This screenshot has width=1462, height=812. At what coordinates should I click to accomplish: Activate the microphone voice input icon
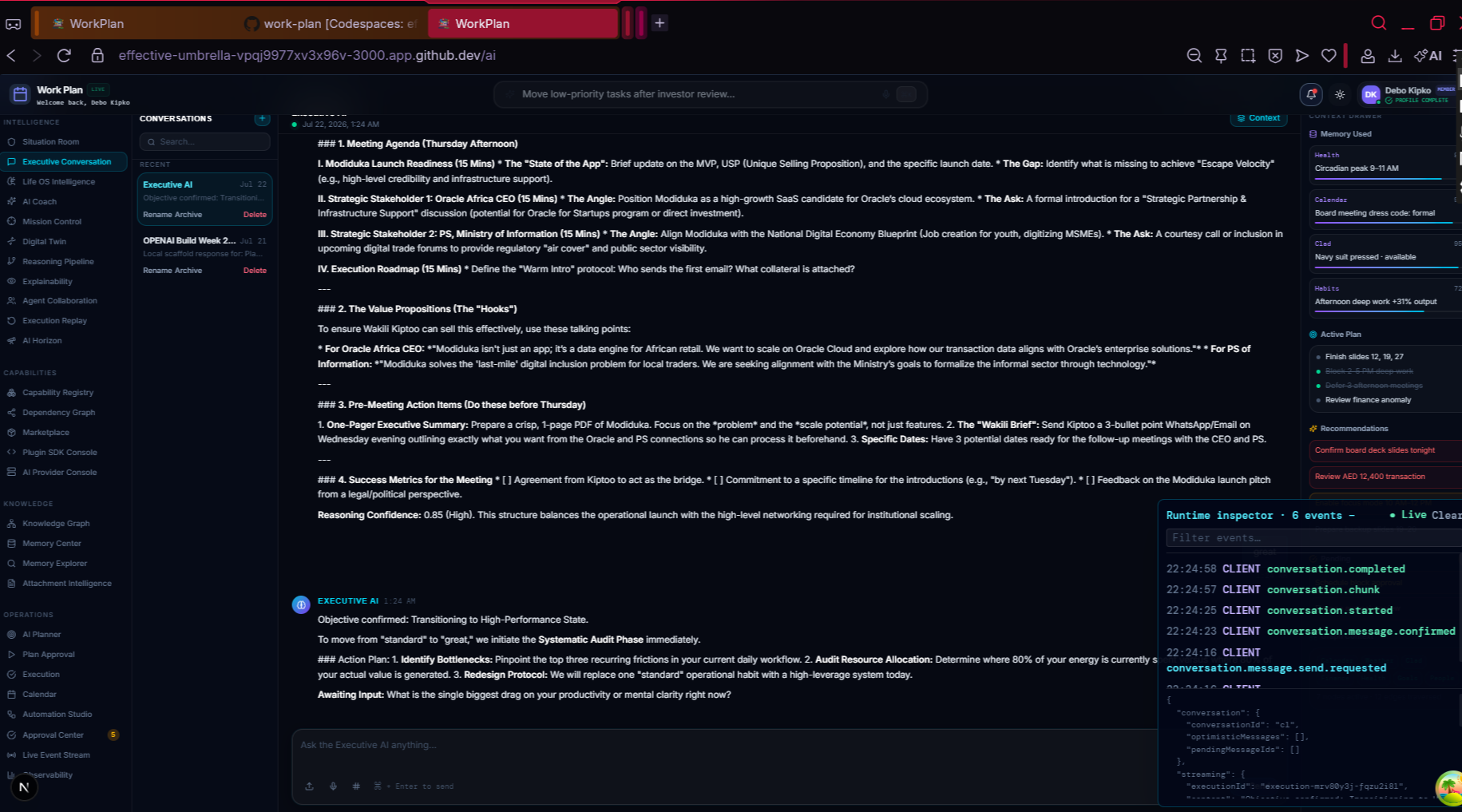coord(333,786)
